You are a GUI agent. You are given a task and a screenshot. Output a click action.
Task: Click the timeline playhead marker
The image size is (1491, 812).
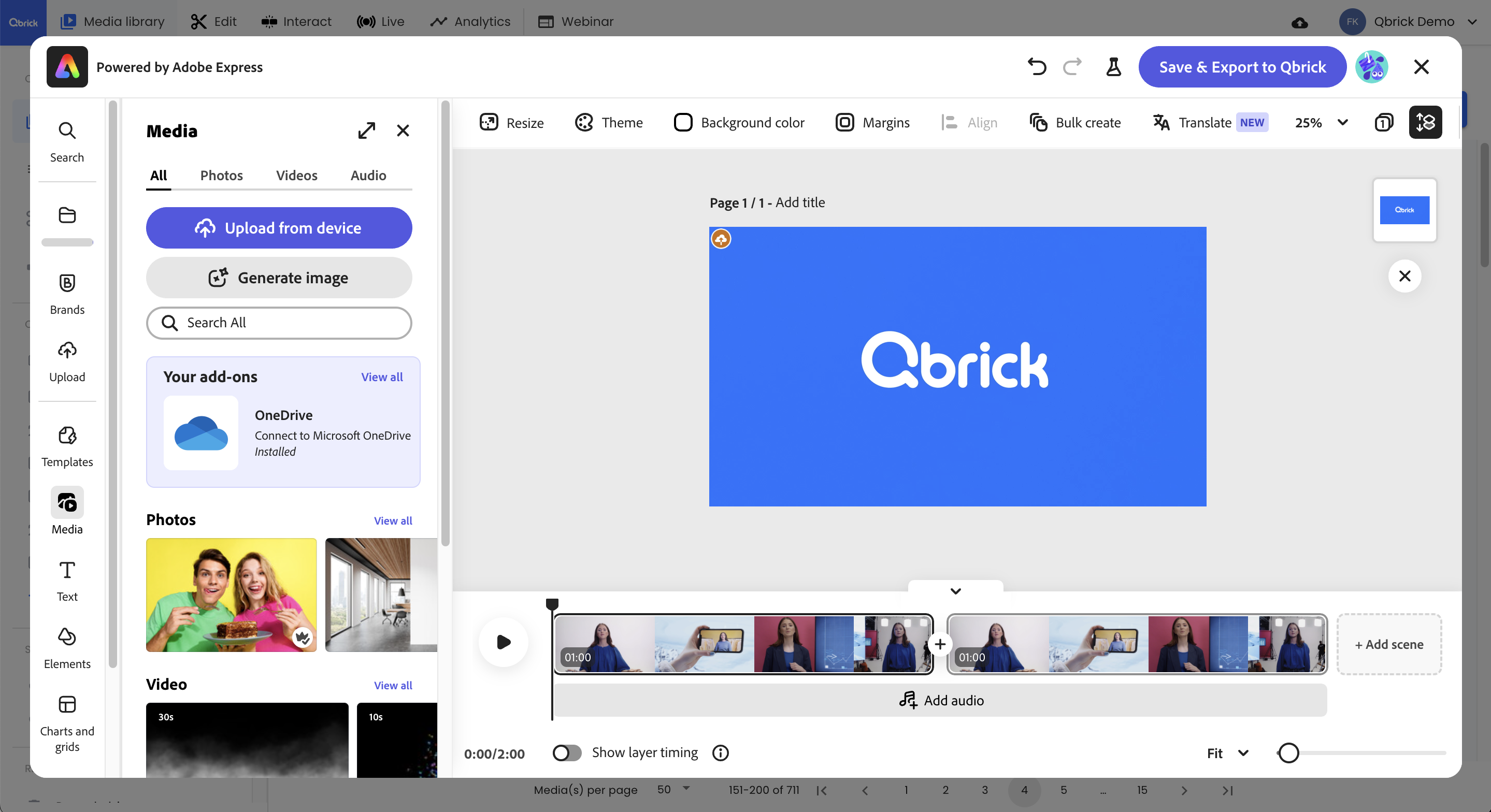pyautogui.click(x=552, y=604)
